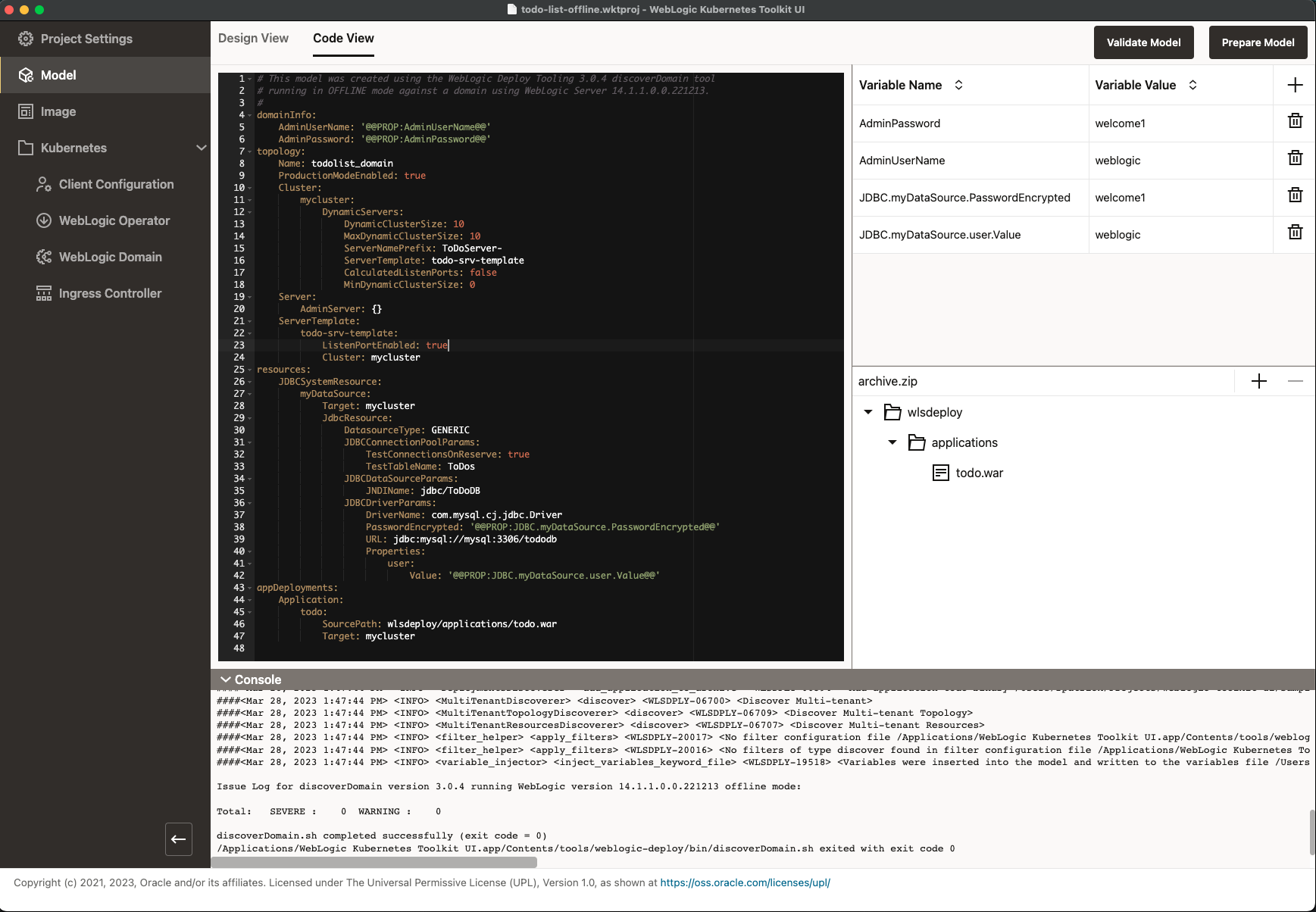1316x912 pixels.
Task: Add entry to archive.zip with plus
Action: click(x=1259, y=381)
